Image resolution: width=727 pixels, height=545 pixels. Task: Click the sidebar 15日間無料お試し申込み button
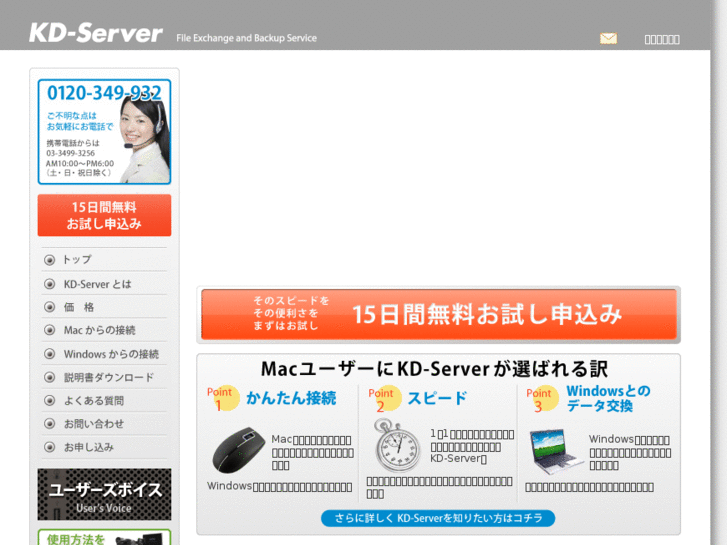(104, 215)
